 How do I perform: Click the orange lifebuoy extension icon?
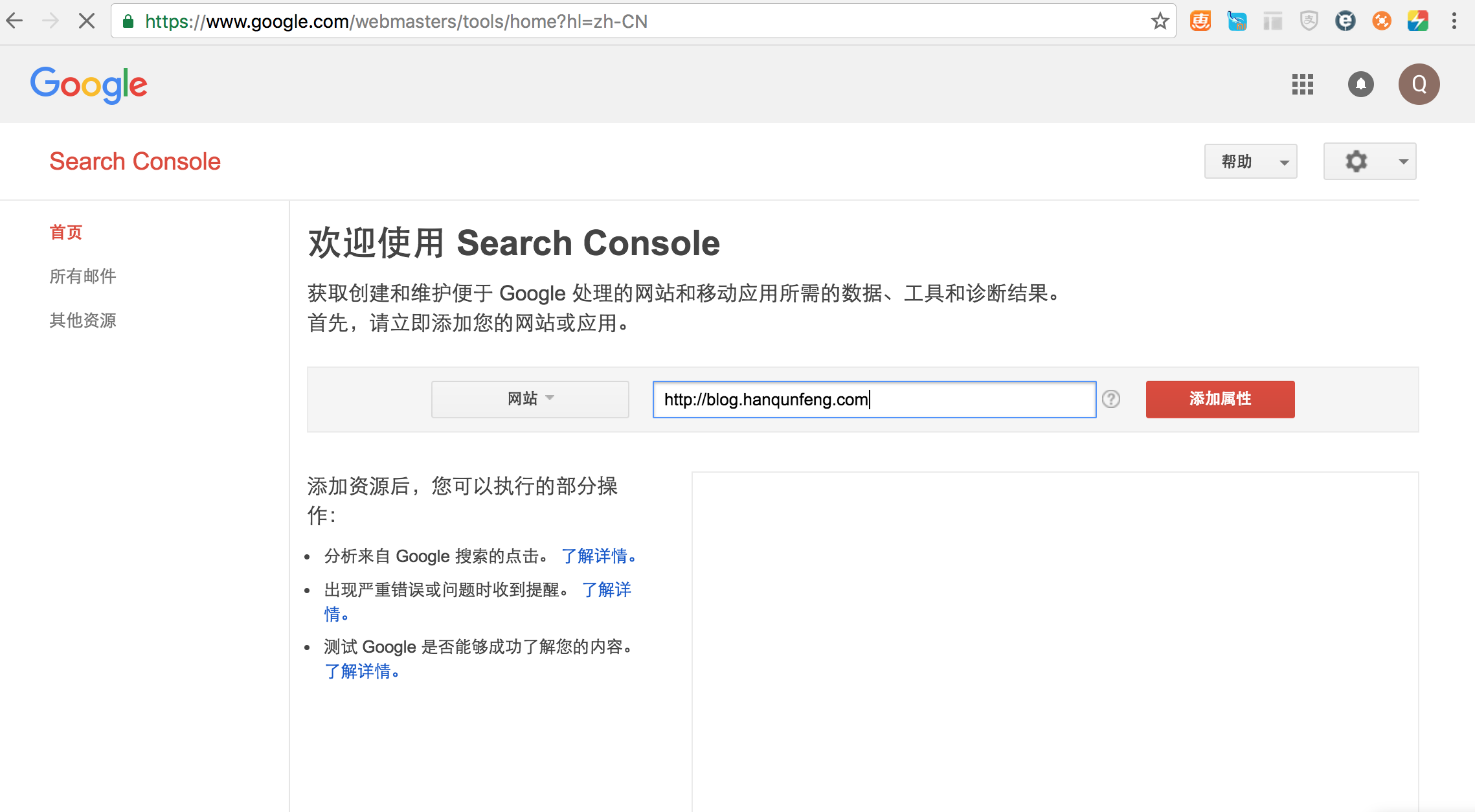click(x=1382, y=21)
